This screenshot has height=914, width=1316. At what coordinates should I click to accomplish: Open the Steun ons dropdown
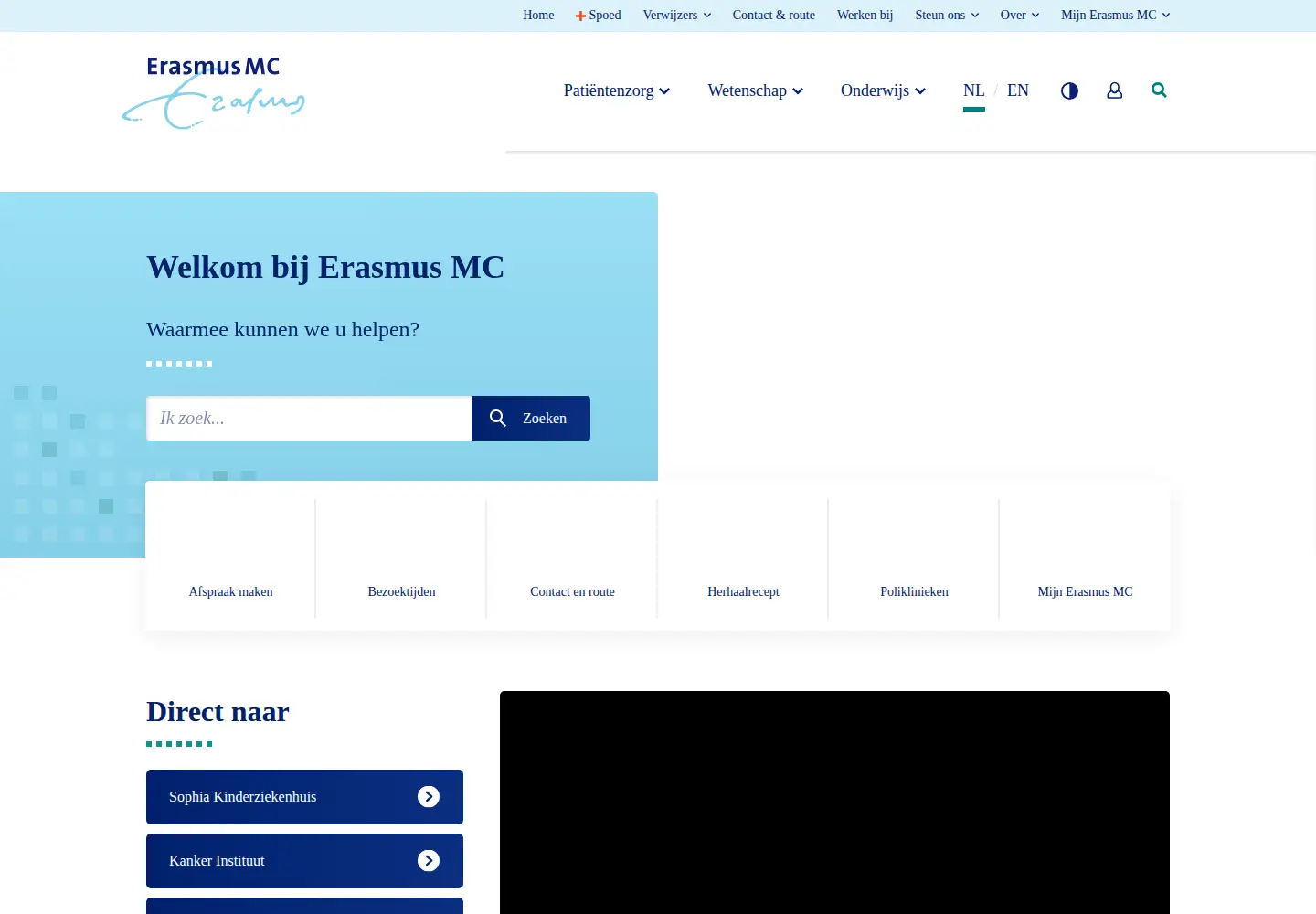[947, 15]
